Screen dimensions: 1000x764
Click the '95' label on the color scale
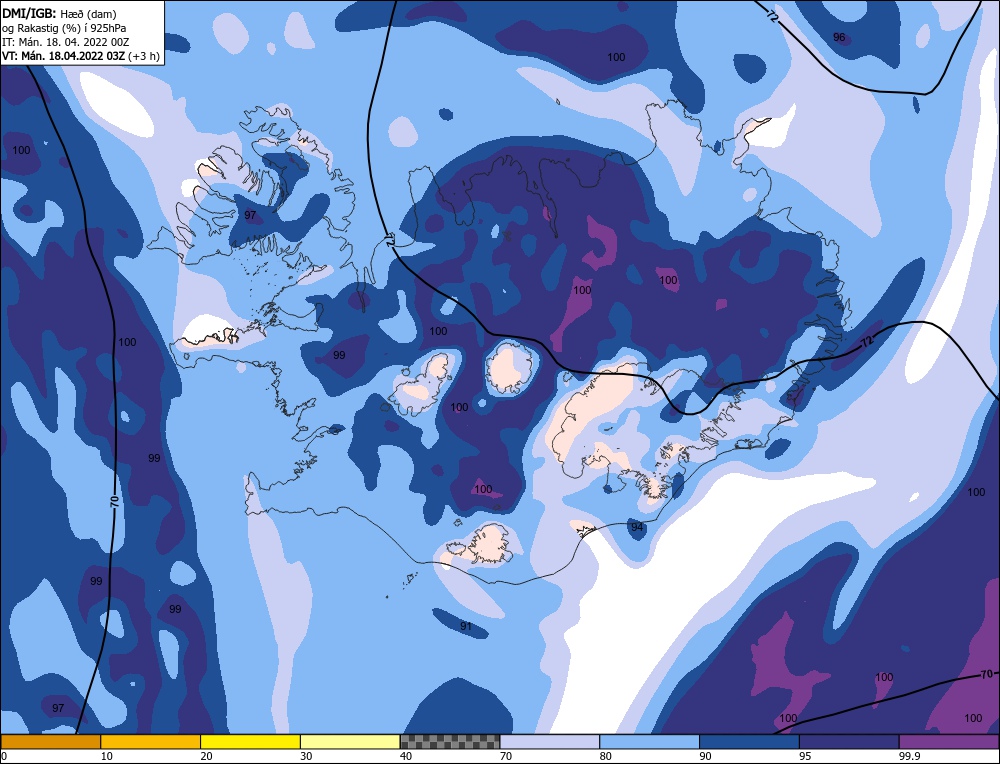pos(805,756)
